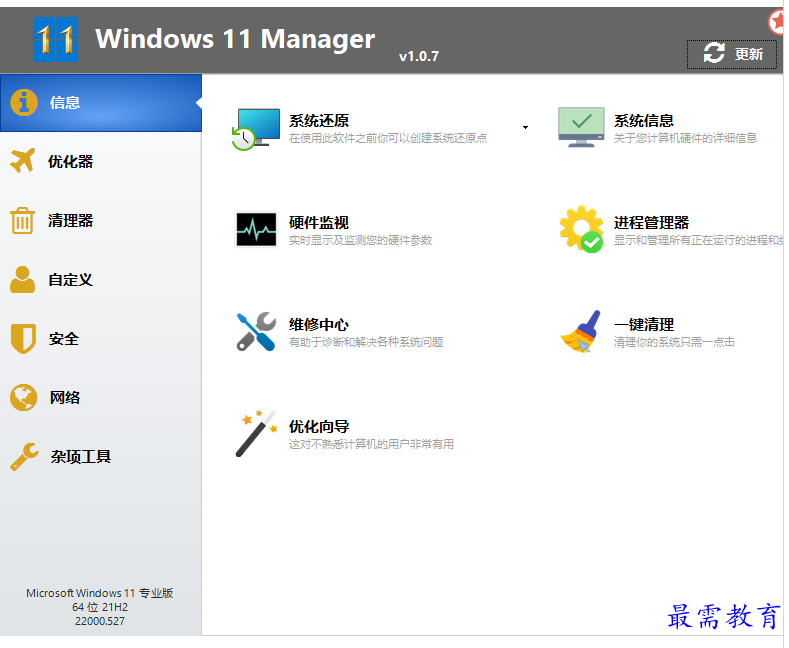Click the 一键清理 title text

644,325
